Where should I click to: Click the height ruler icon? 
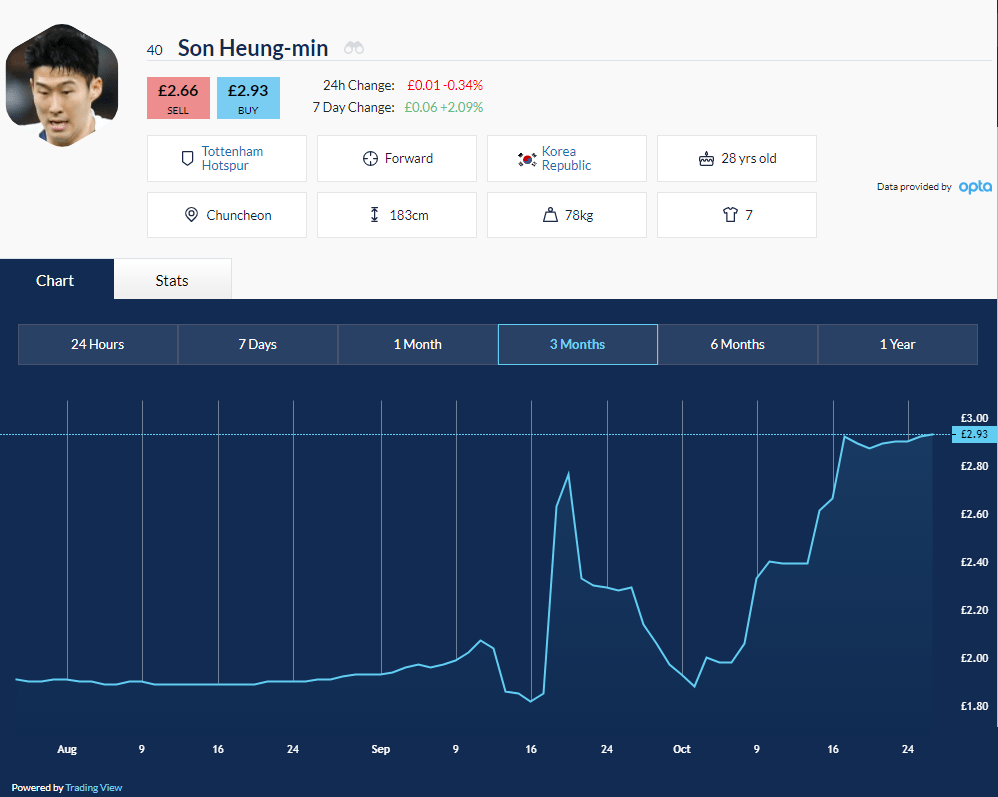tap(374, 215)
